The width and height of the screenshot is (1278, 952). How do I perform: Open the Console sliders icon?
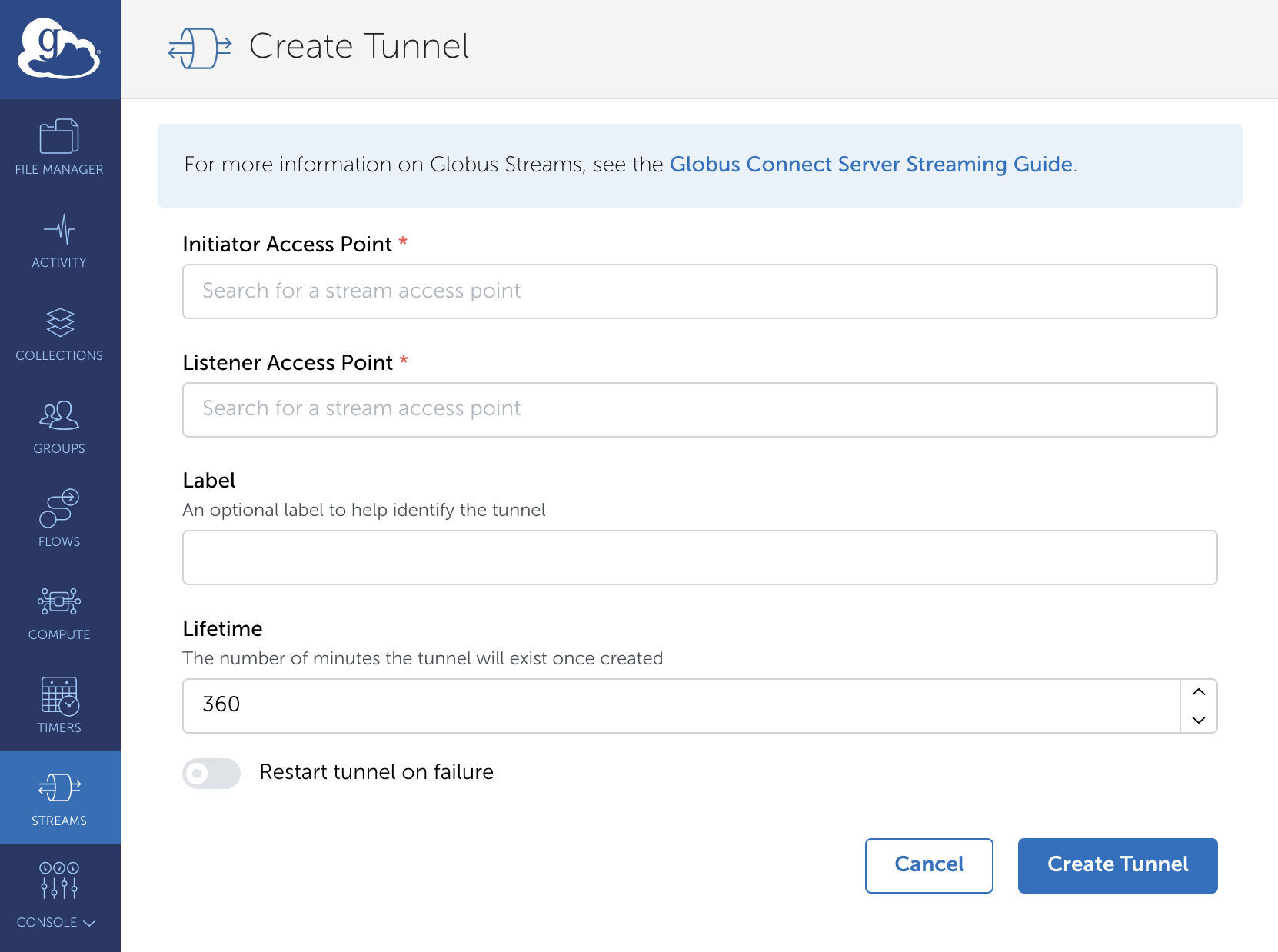(59, 880)
